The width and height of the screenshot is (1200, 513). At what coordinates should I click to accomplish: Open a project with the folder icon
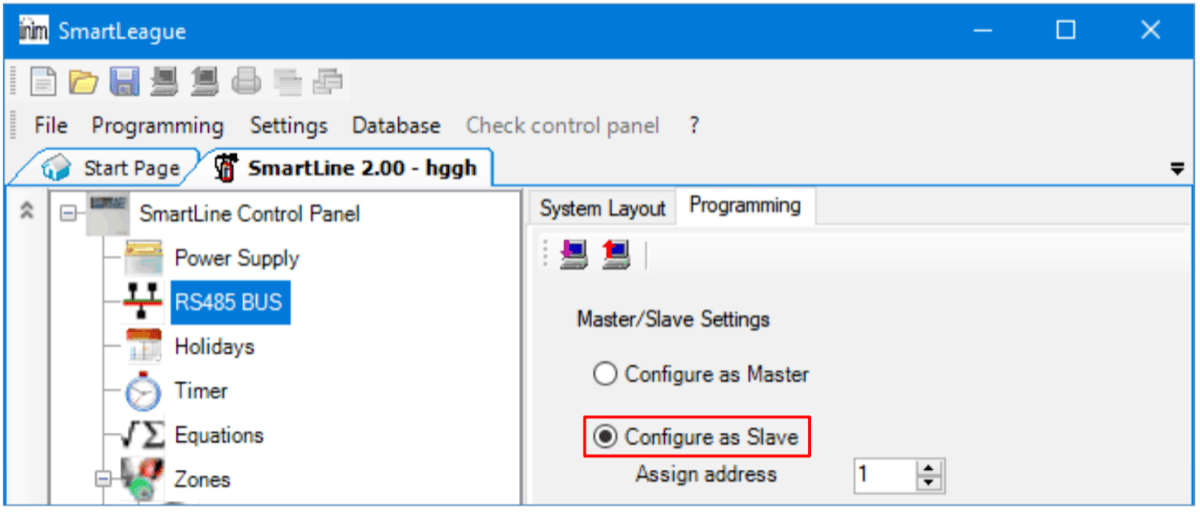pos(84,81)
